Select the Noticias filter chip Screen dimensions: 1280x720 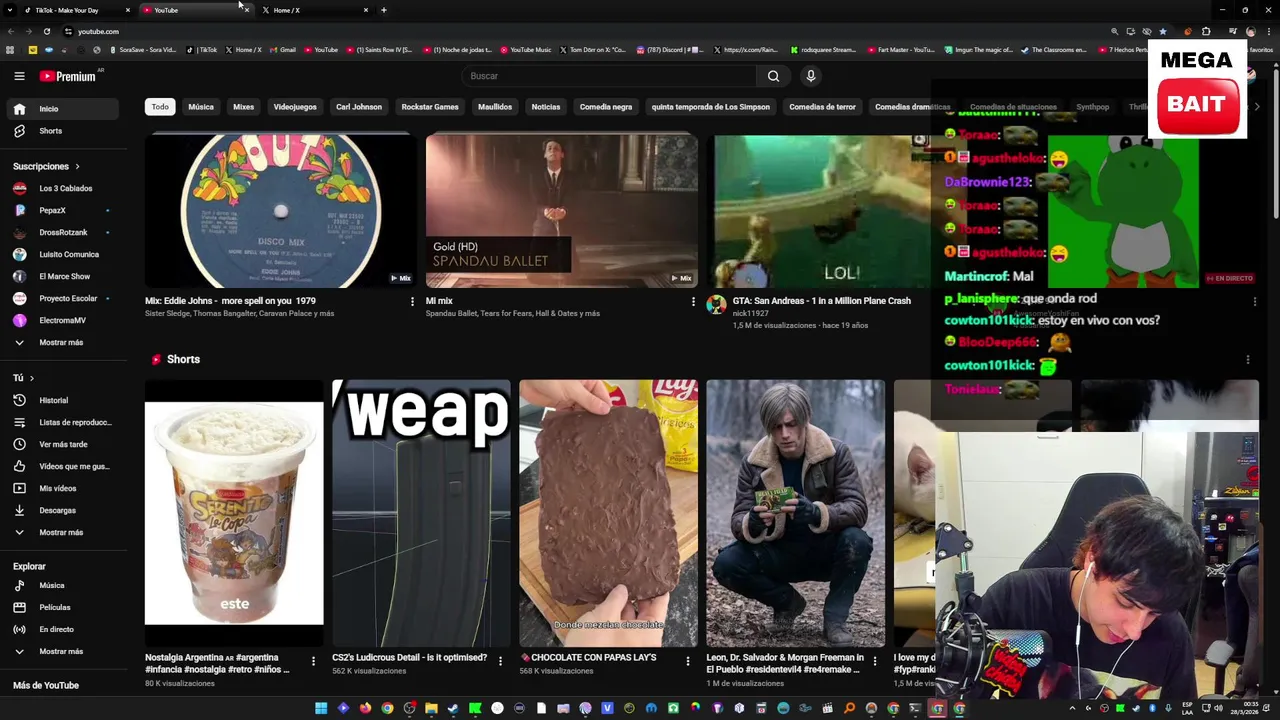coord(546,107)
